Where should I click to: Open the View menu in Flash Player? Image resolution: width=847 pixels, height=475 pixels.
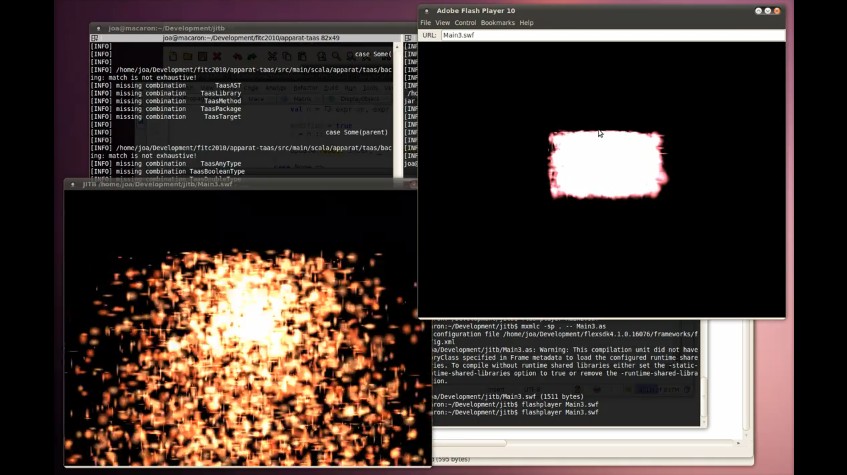442,22
